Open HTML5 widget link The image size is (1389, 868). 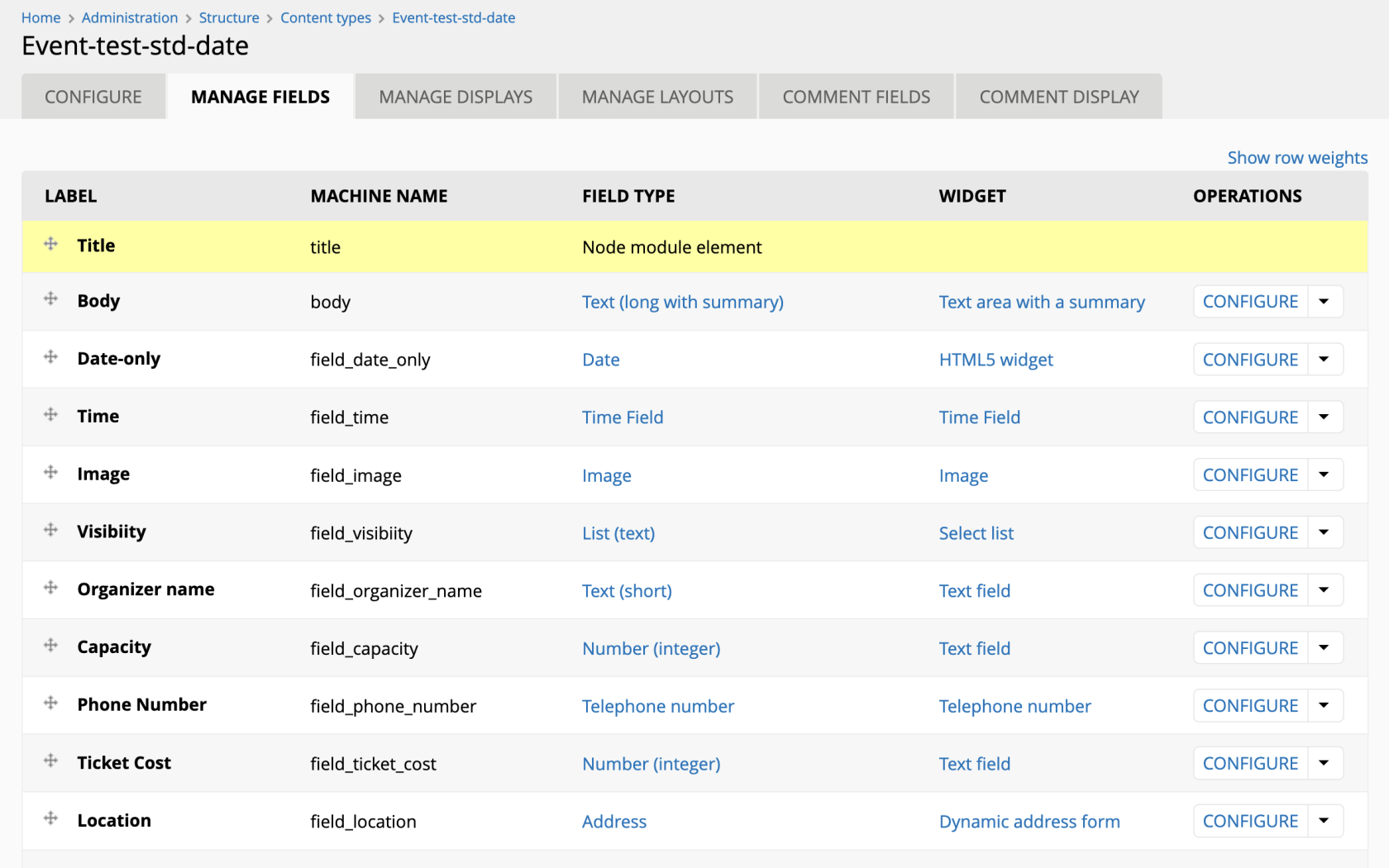[x=996, y=360]
